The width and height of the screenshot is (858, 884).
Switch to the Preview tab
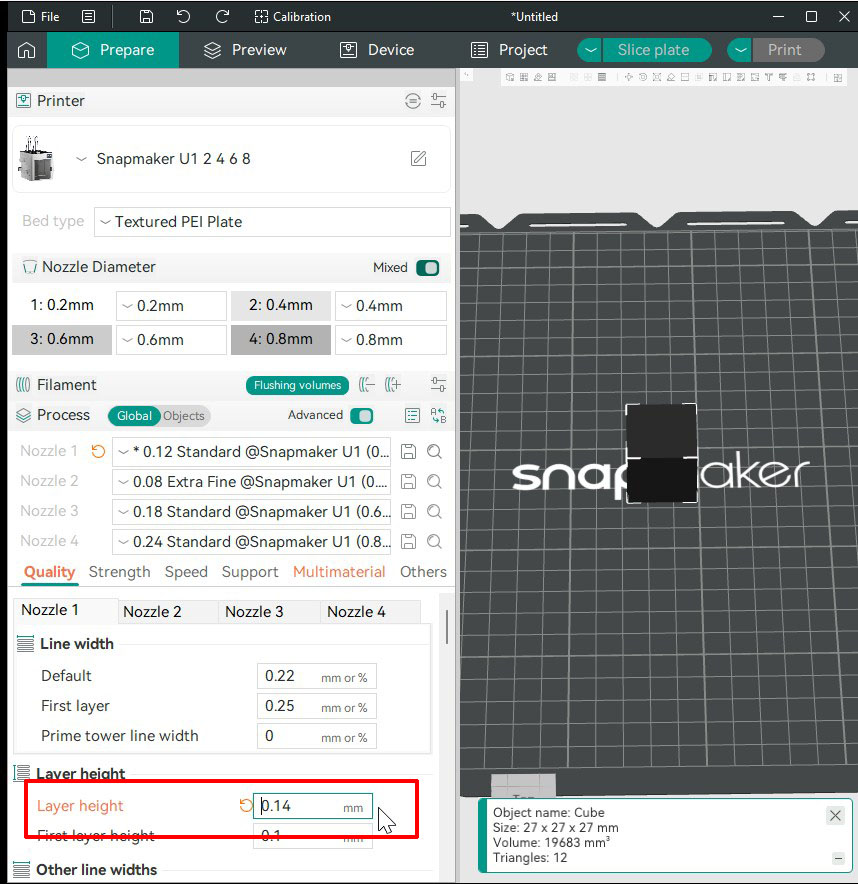(245, 50)
